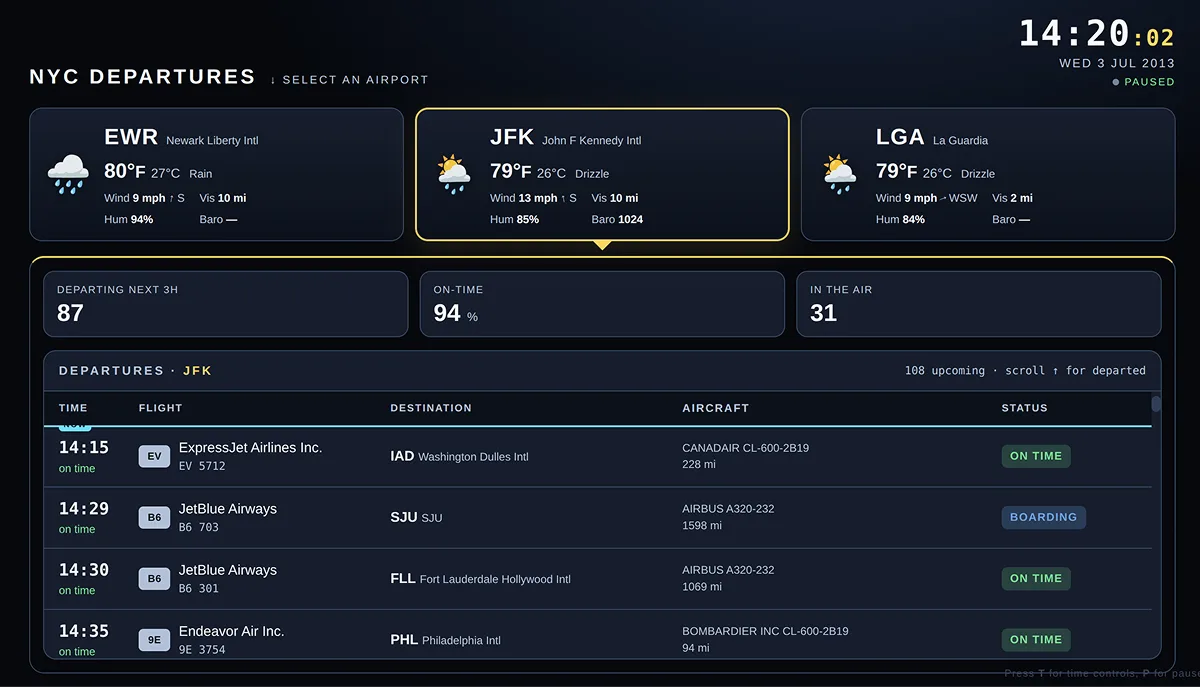Click the JFK Wind 13 mph reading
The image size is (1200, 687).
point(533,198)
